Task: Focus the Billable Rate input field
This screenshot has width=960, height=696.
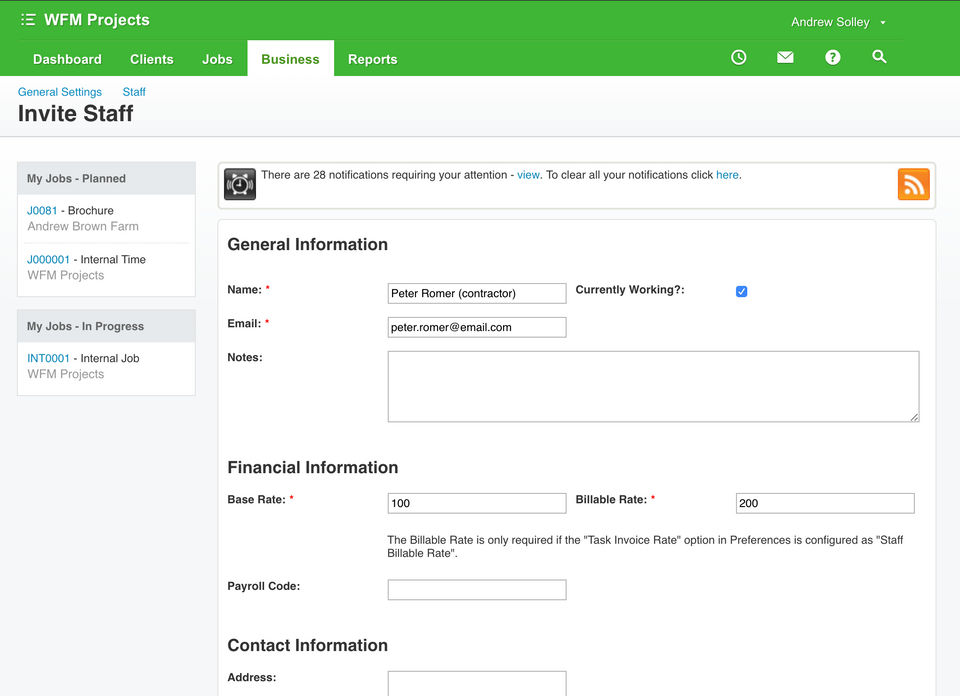Action: 824,503
